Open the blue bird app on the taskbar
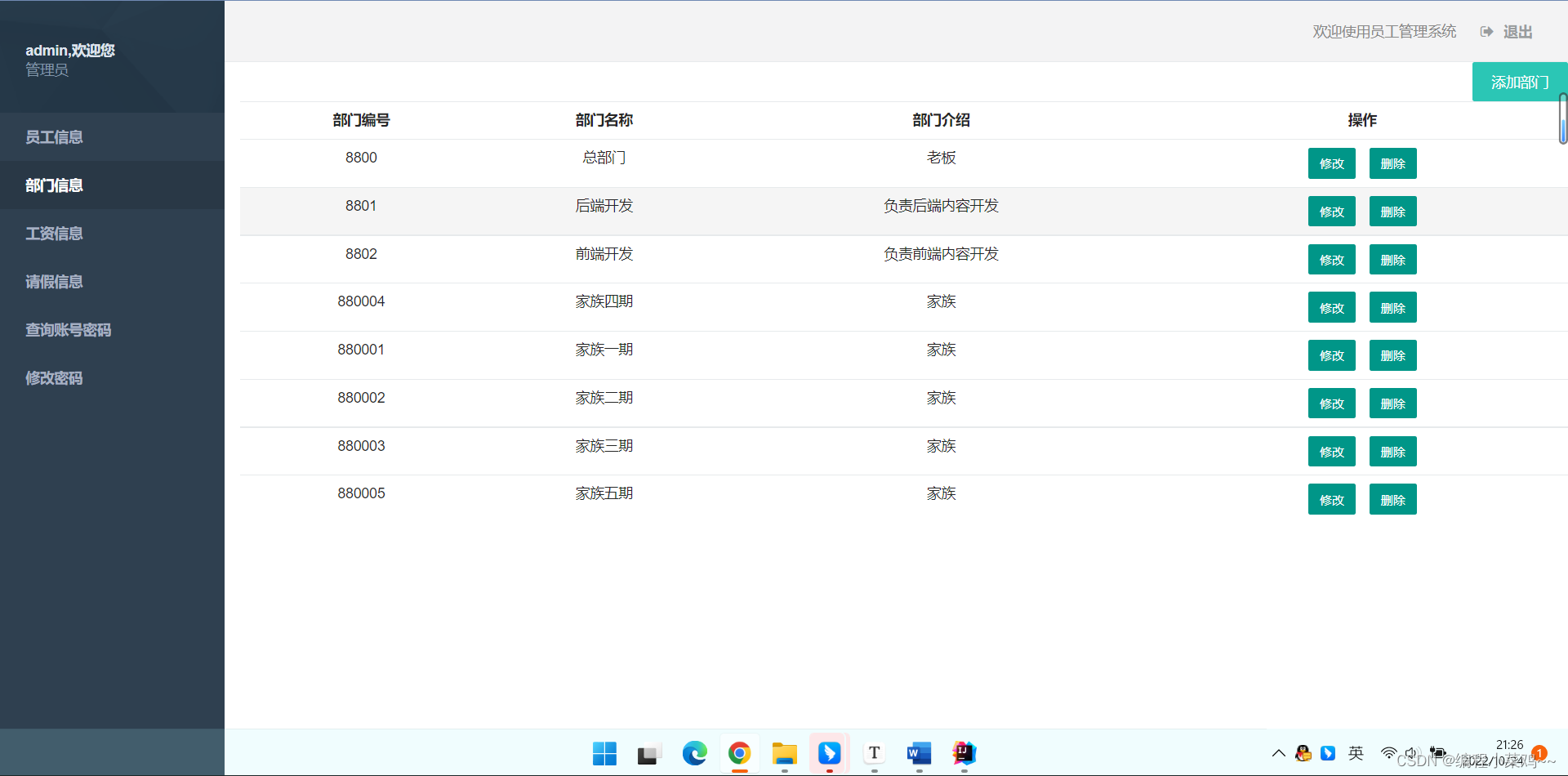This screenshot has height=776, width=1568. 829,753
